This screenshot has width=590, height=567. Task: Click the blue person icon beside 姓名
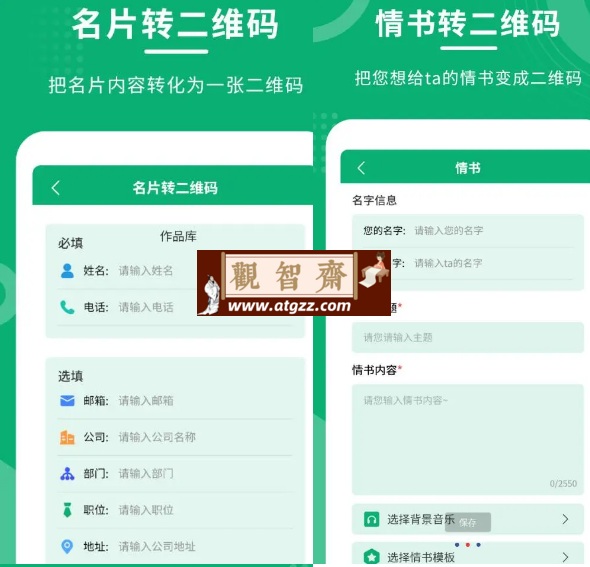(x=67, y=271)
